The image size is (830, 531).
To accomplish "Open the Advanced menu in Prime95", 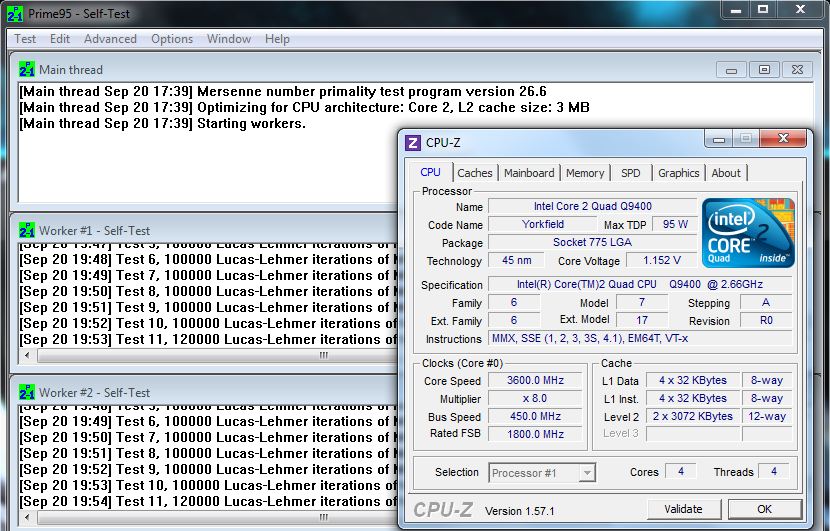I will pos(110,39).
